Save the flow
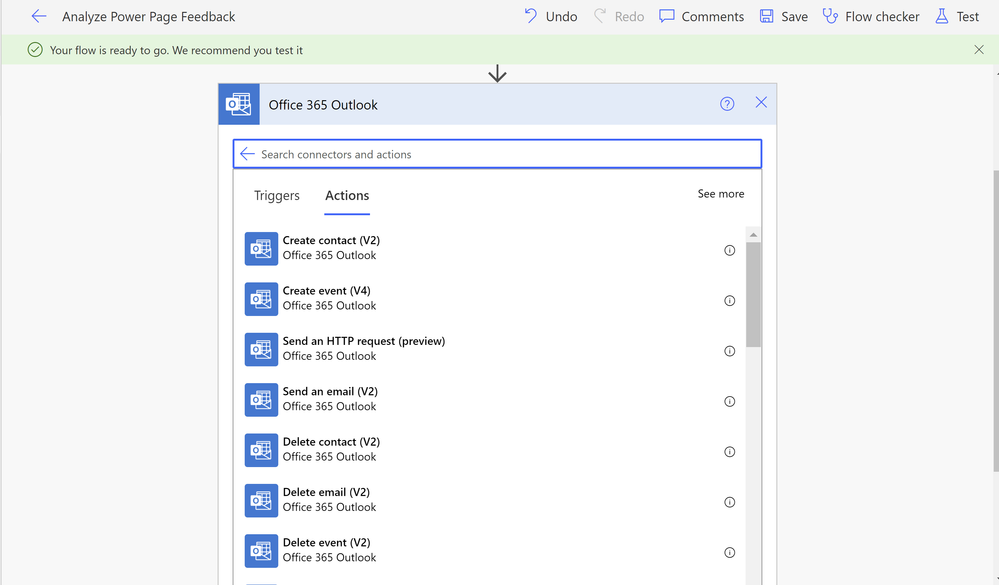Viewport: 999px width, 585px height. pos(784,17)
